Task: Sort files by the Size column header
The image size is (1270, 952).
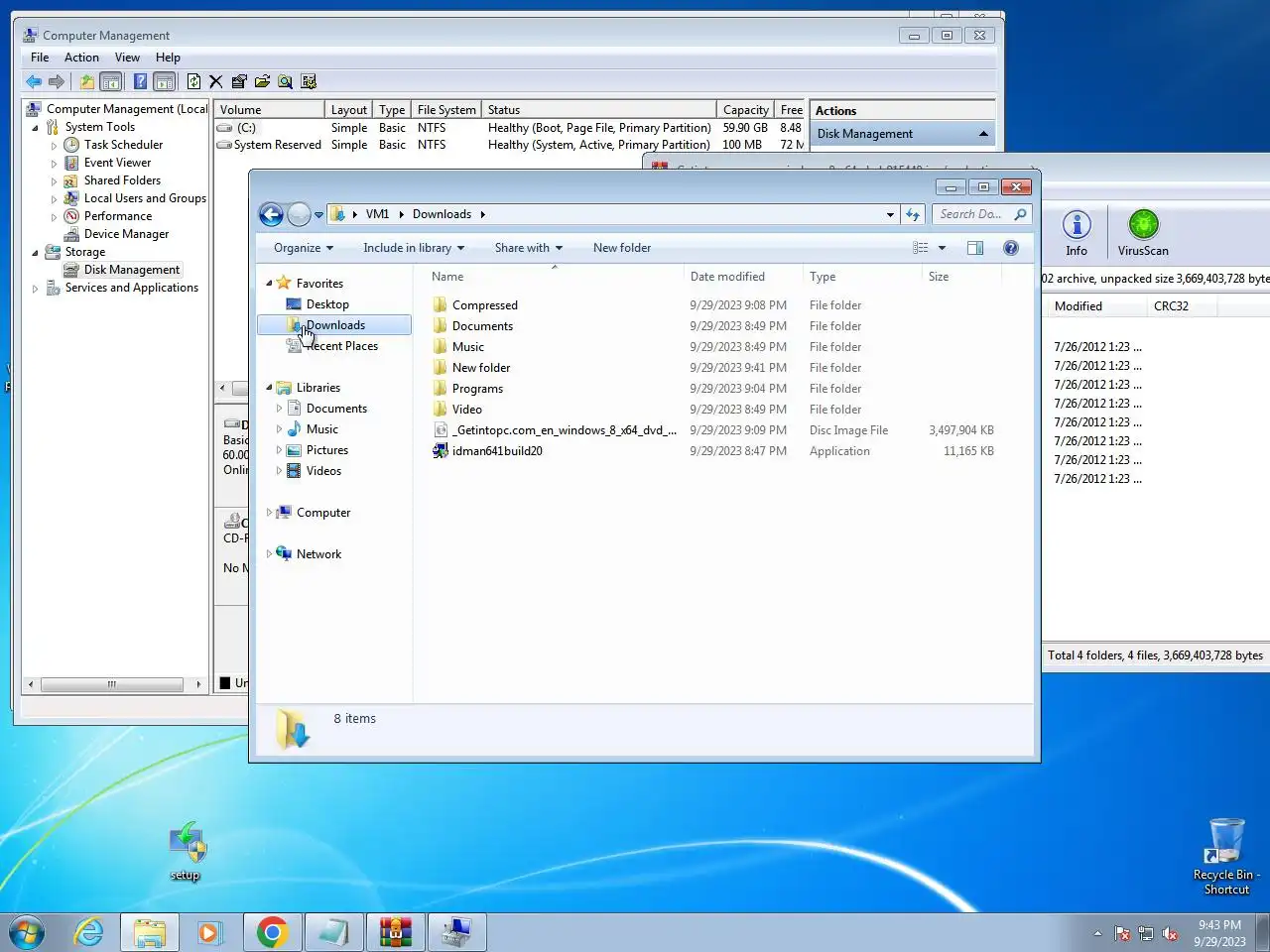Action: (x=960, y=277)
